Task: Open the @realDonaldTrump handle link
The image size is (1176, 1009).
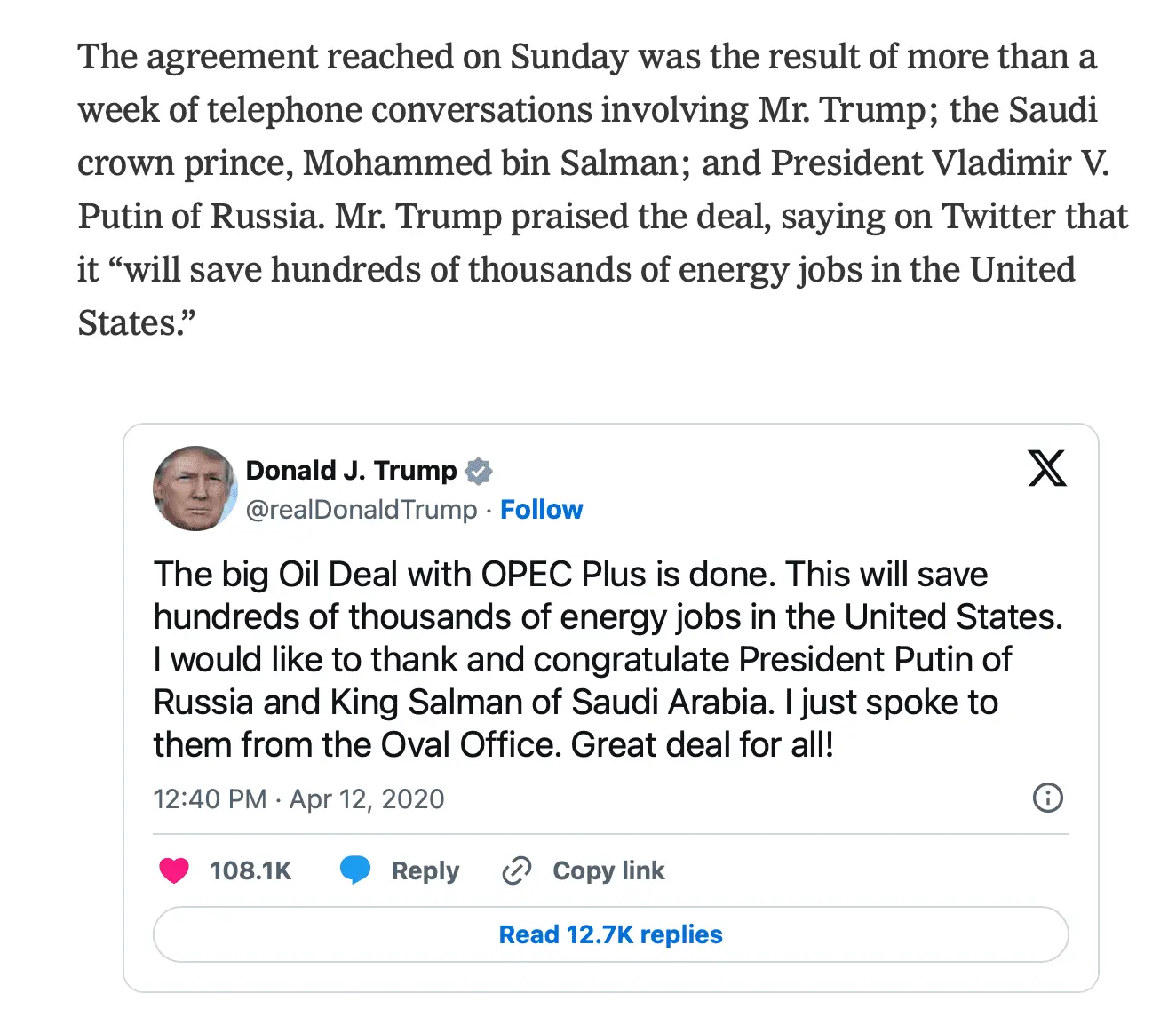Action: (361, 510)
